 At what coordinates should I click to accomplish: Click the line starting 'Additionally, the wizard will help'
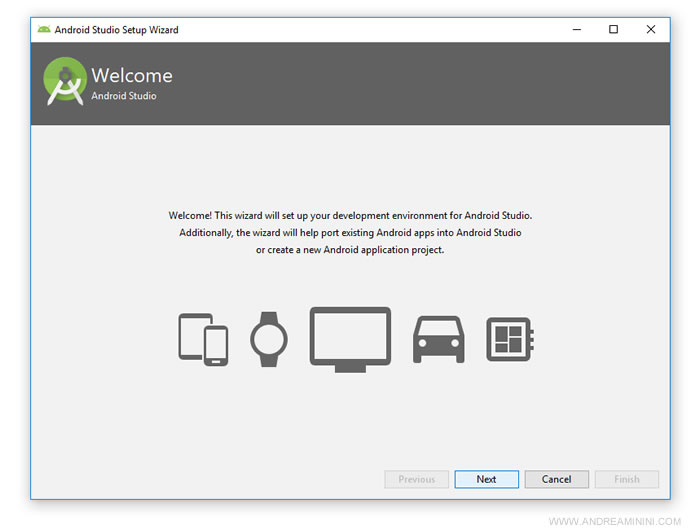[x=350, y=233]
